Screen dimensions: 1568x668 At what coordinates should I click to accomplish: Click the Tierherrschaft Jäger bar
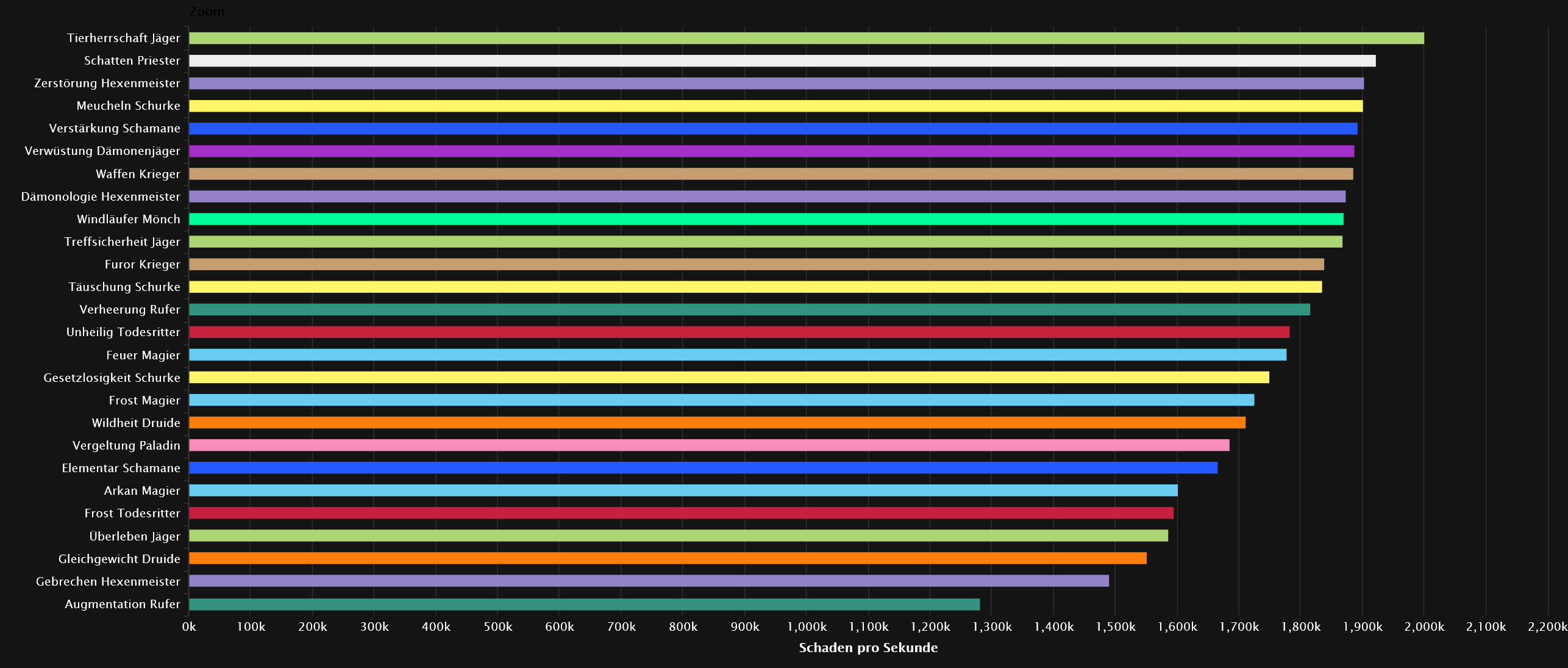click(807, 38)
